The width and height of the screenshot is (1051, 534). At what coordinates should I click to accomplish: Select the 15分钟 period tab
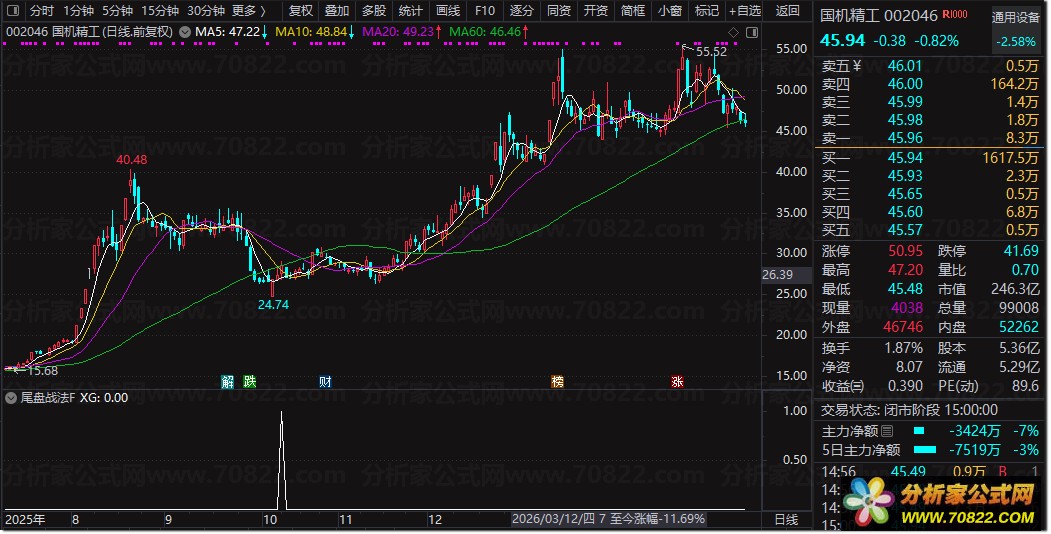pyautogui.click(x=160, y=11)
